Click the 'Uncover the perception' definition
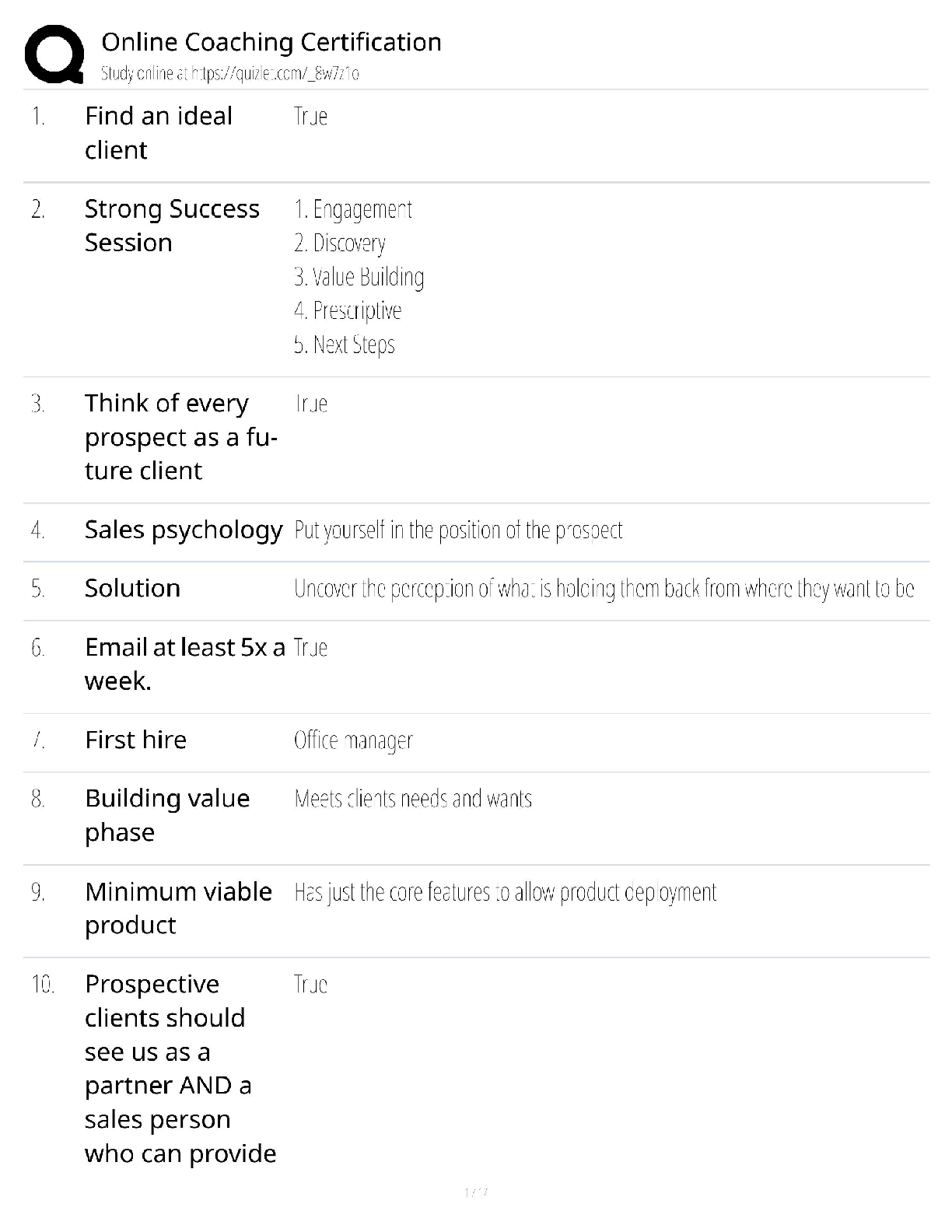Image resolution: width=952 pixels, height=1232 pixels. pos(604,589)
